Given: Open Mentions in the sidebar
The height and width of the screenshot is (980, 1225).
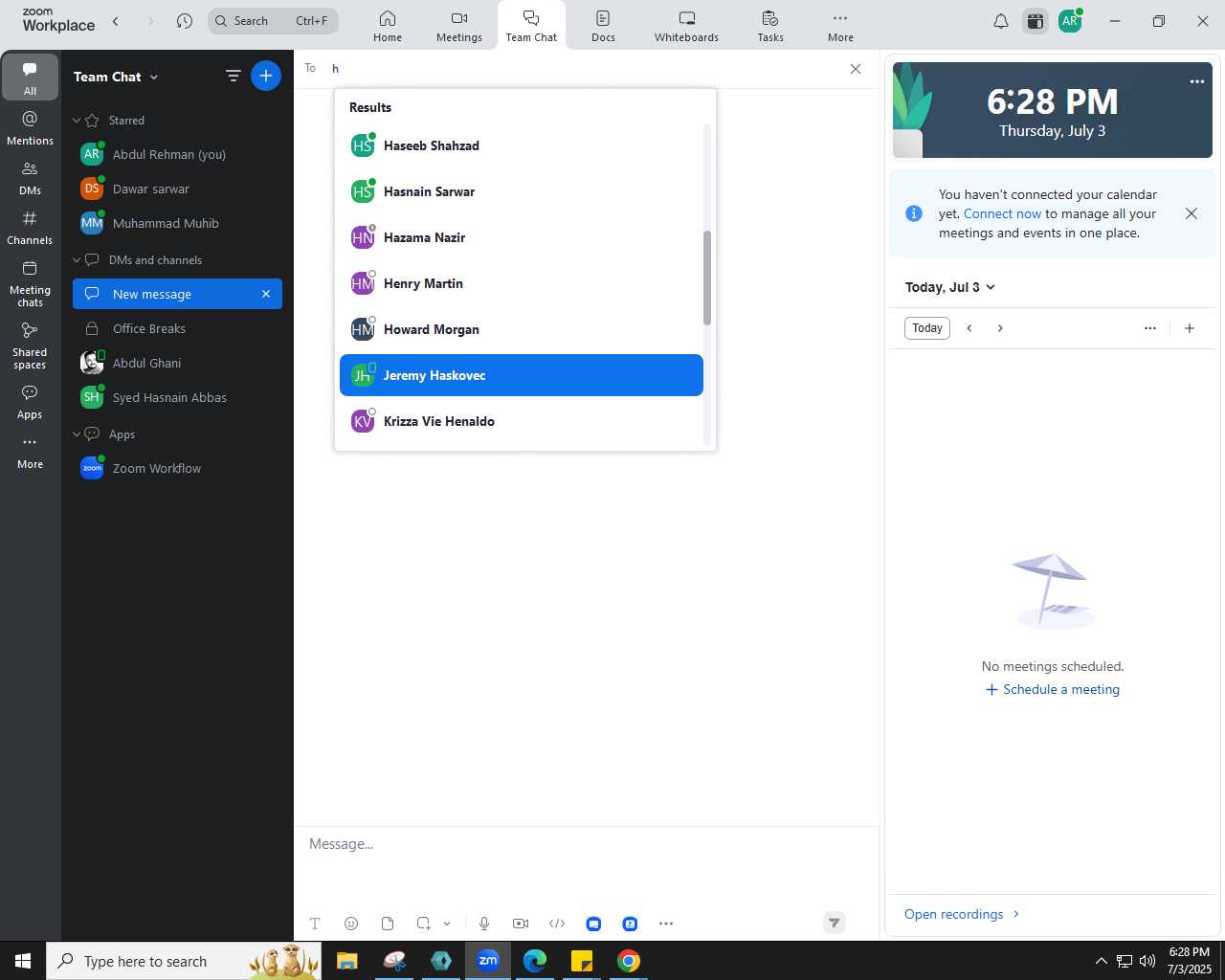Looking at the screenshot, I should 30,128.
